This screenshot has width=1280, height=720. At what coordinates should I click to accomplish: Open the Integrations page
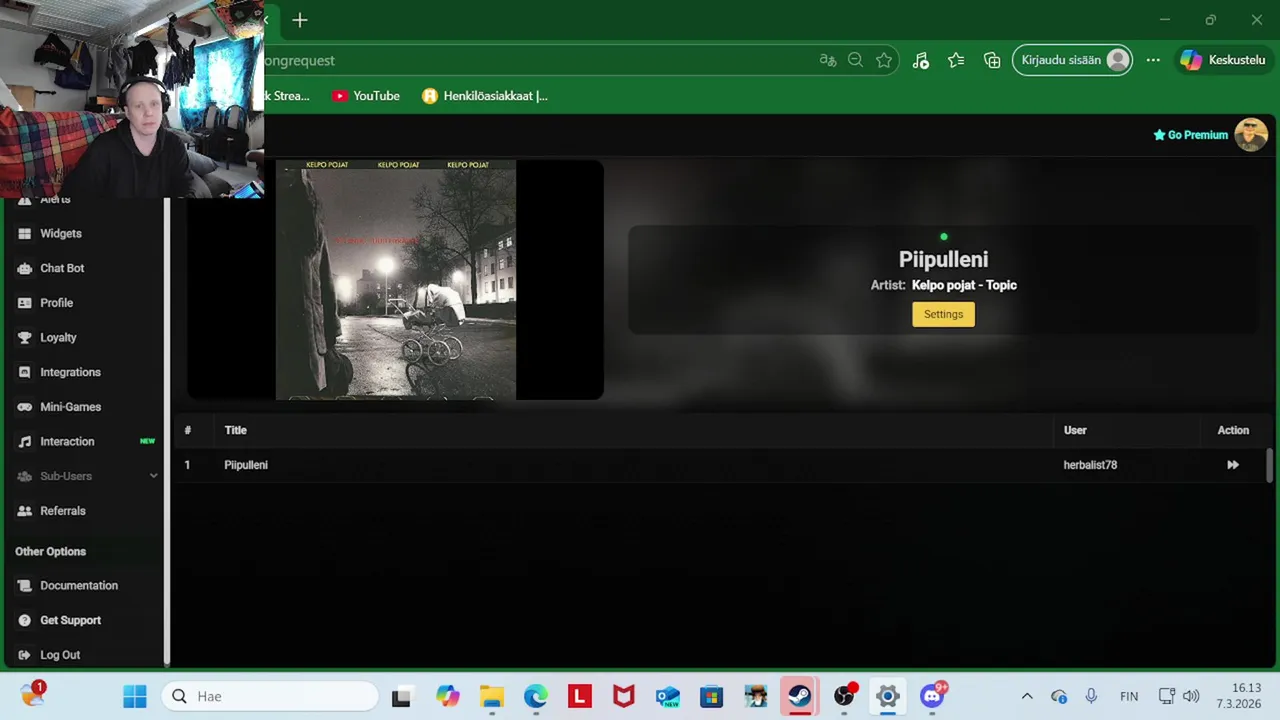pos(70,372)
